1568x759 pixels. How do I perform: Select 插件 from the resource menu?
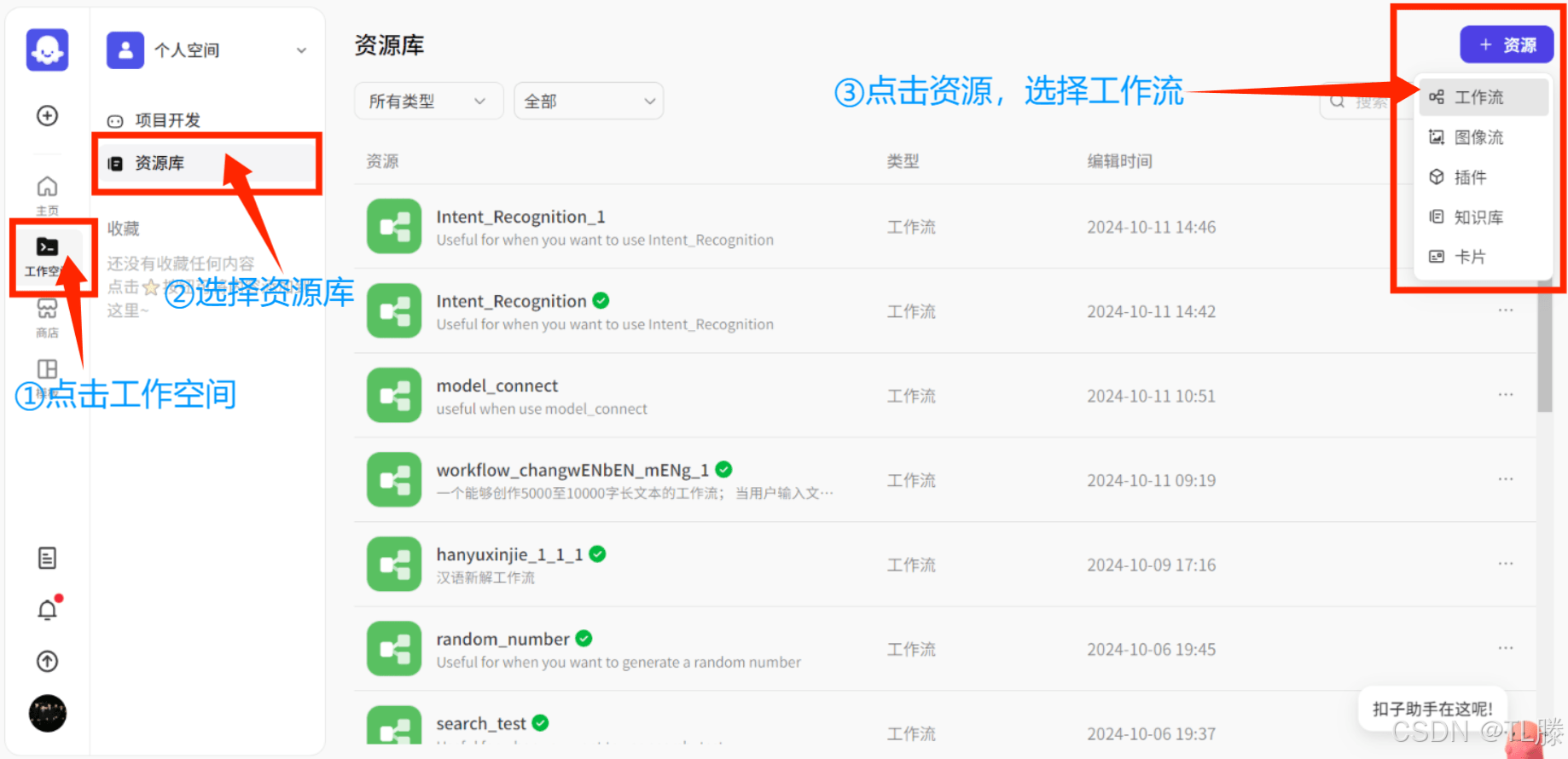click(x=1484, y=177)
